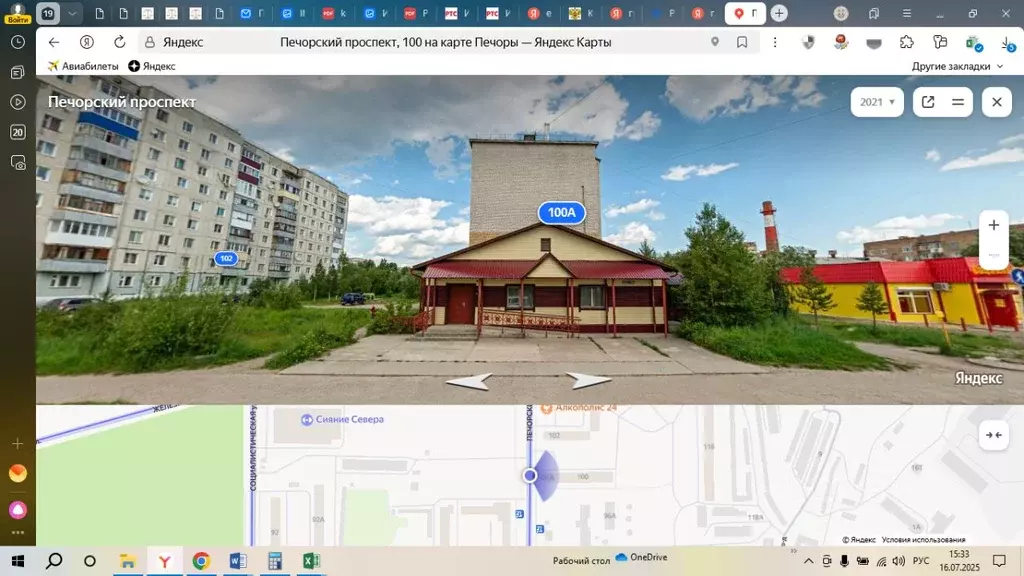The image size is (1024, 576).
Task: Open the play-circle icon in left sidebar
Action: click(18, 102)
